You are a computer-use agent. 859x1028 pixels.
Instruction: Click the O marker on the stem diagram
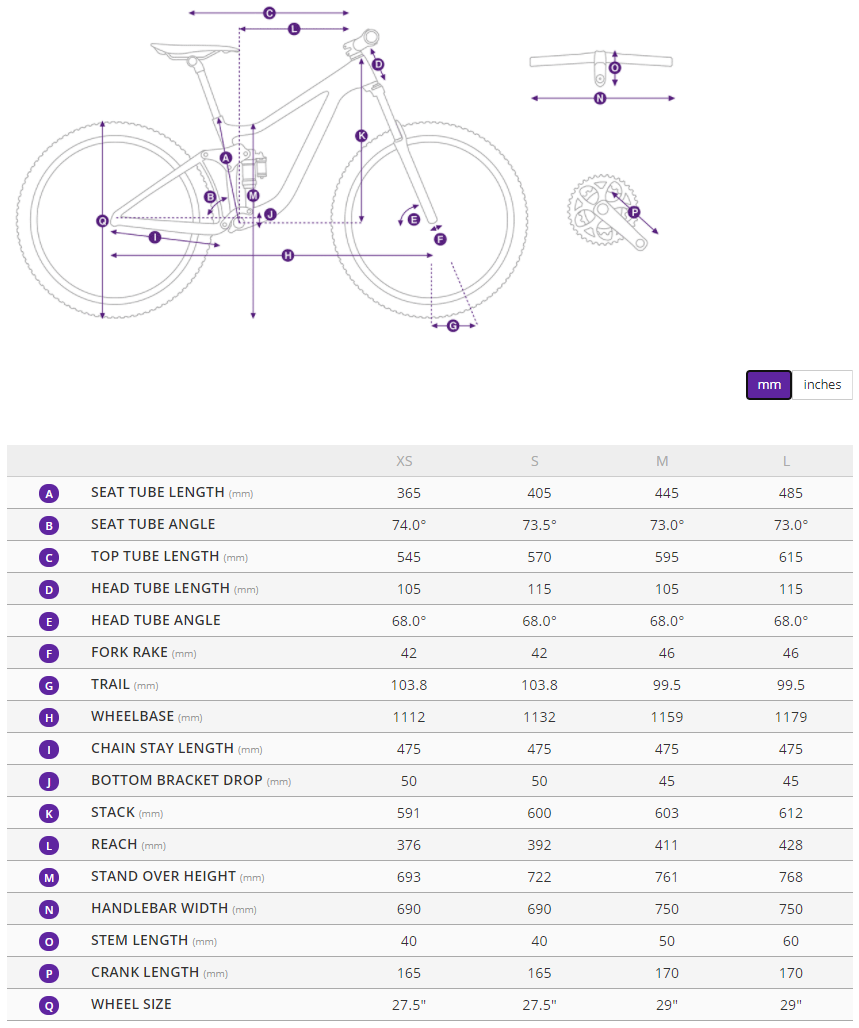pos(614,68)
